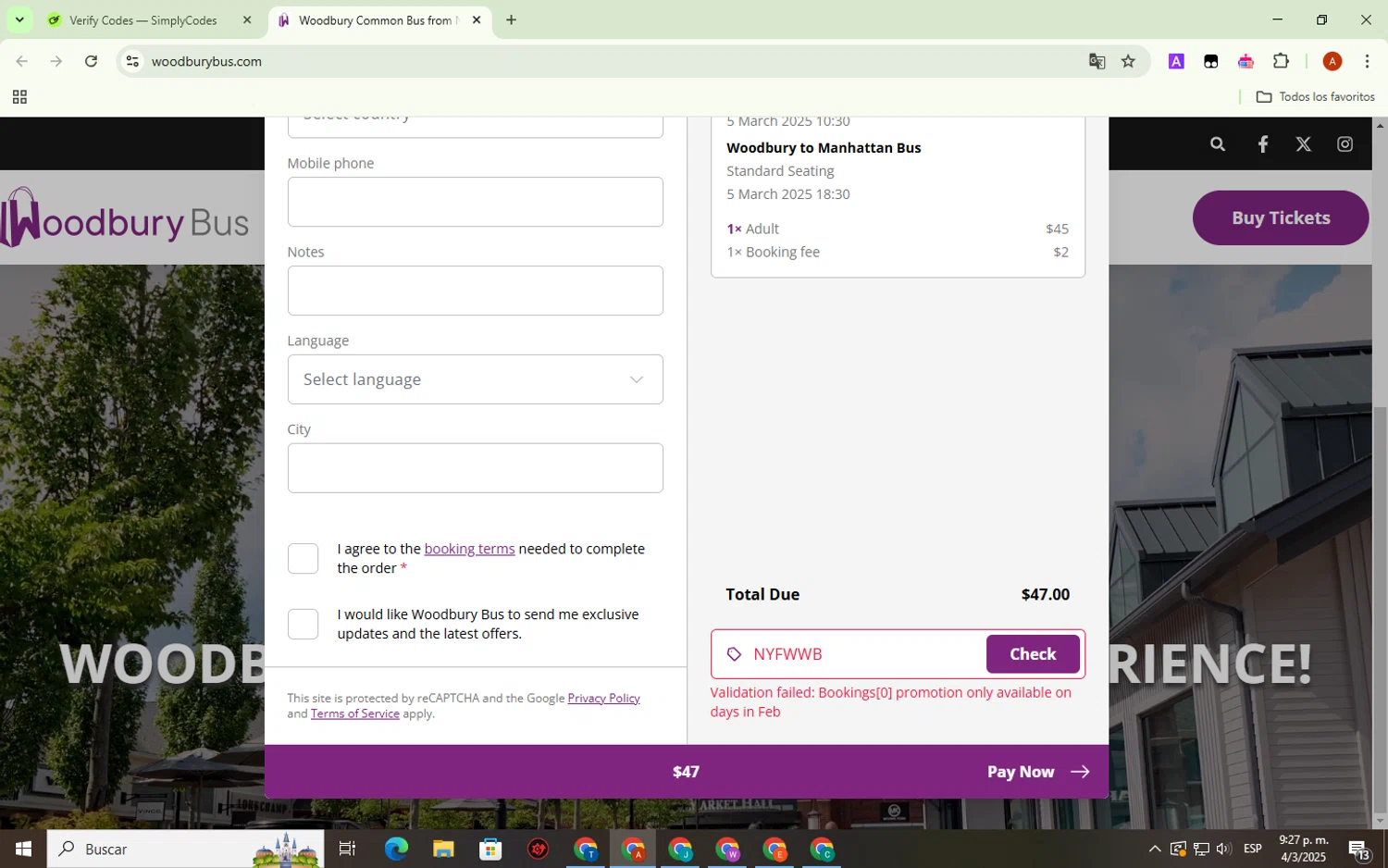Click the browser forward arrow
The width and height of the screenshot is (1388, 868).
[56, 61]
